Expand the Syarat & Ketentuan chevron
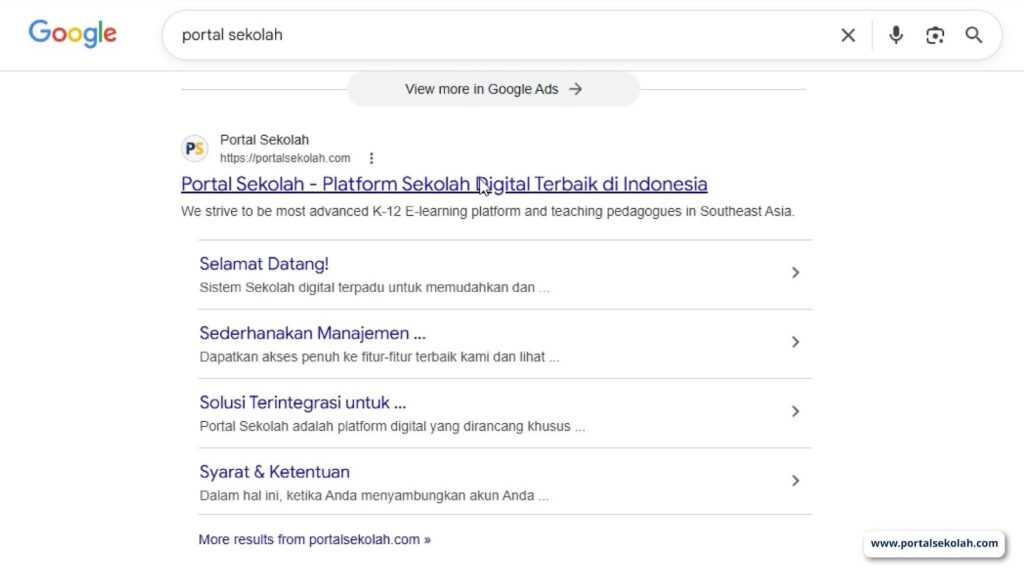 point(795,481)
